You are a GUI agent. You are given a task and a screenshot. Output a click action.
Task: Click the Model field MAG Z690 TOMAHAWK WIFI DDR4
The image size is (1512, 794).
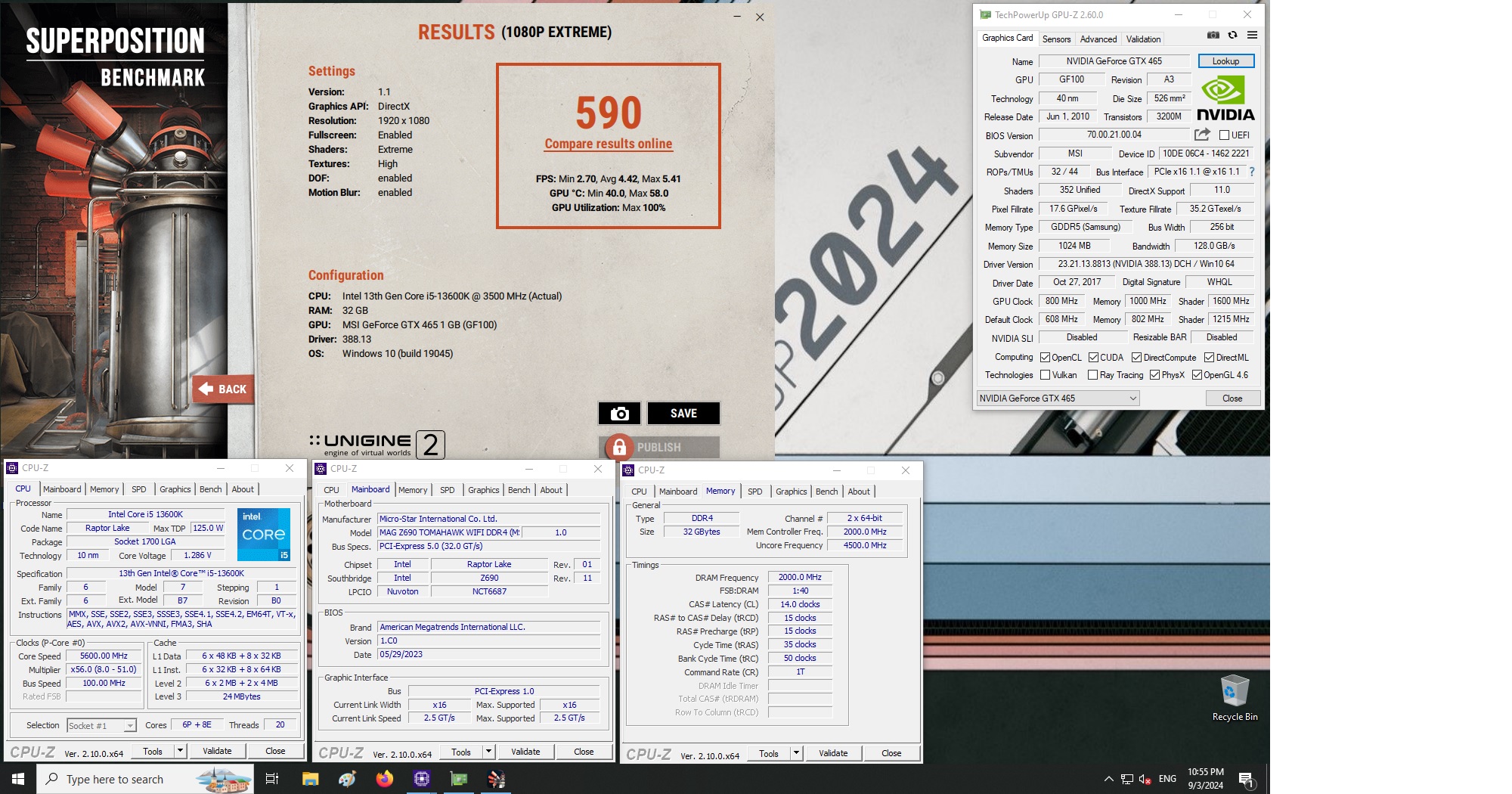[449, 532]
